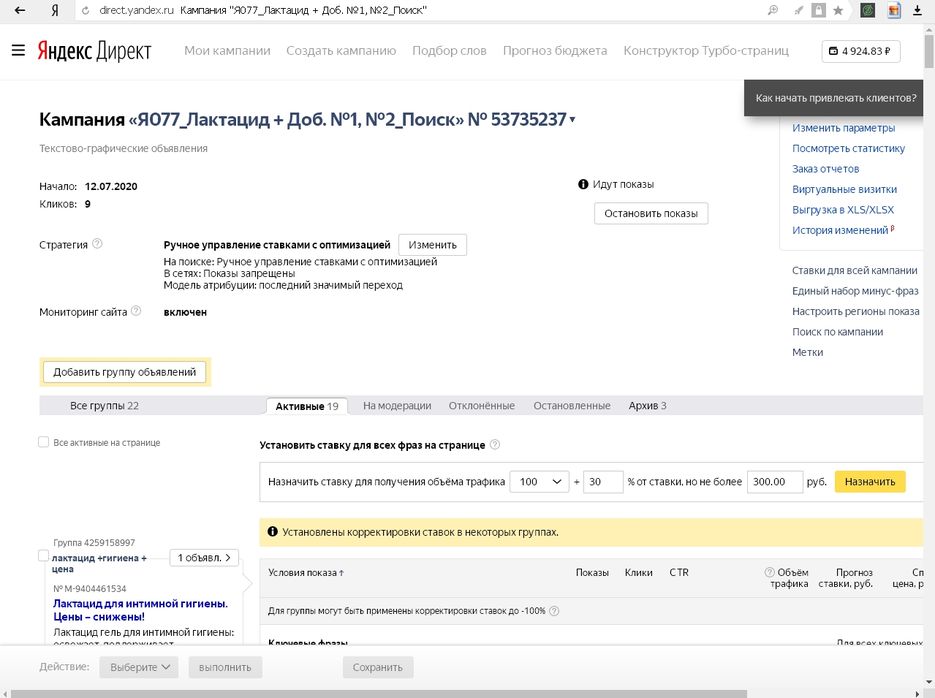The width and height of the screenshot is (935, 698).
Task: Click the Сохранить button
Action: pos(377,668)
